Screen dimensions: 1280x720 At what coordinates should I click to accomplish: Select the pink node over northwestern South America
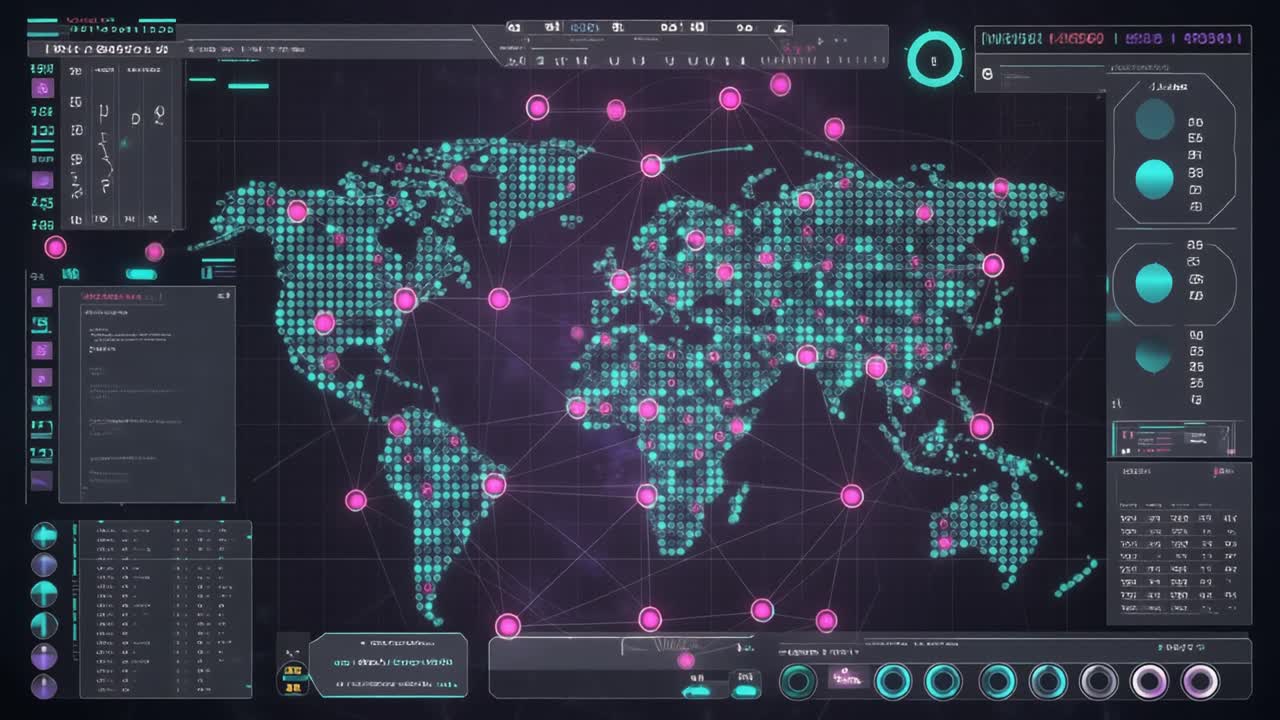point(397,426)
